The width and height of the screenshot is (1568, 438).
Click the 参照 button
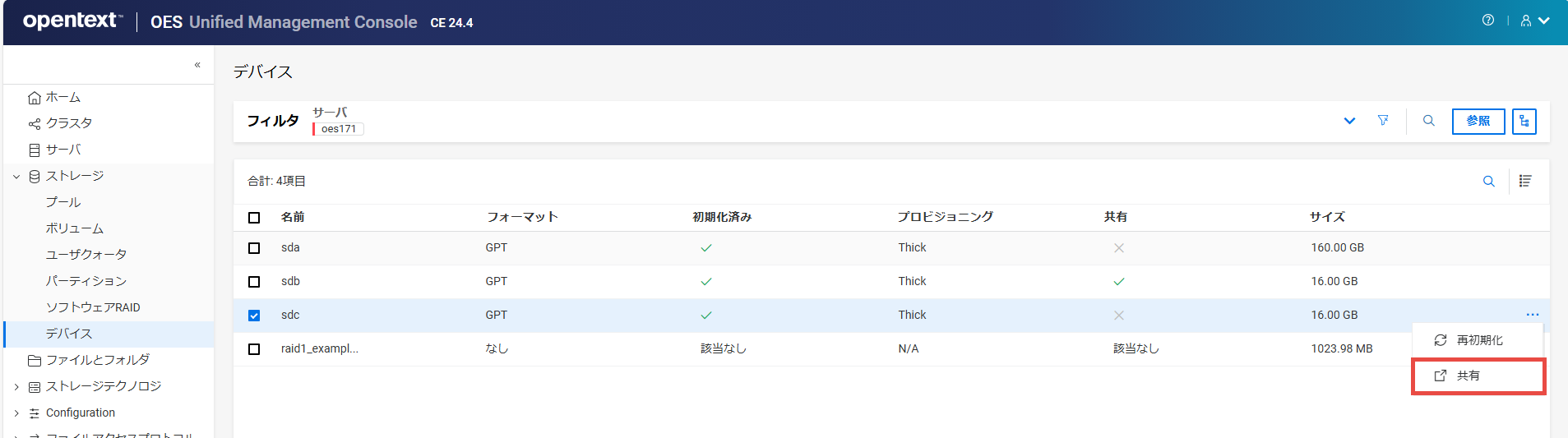coord(1478,122)
